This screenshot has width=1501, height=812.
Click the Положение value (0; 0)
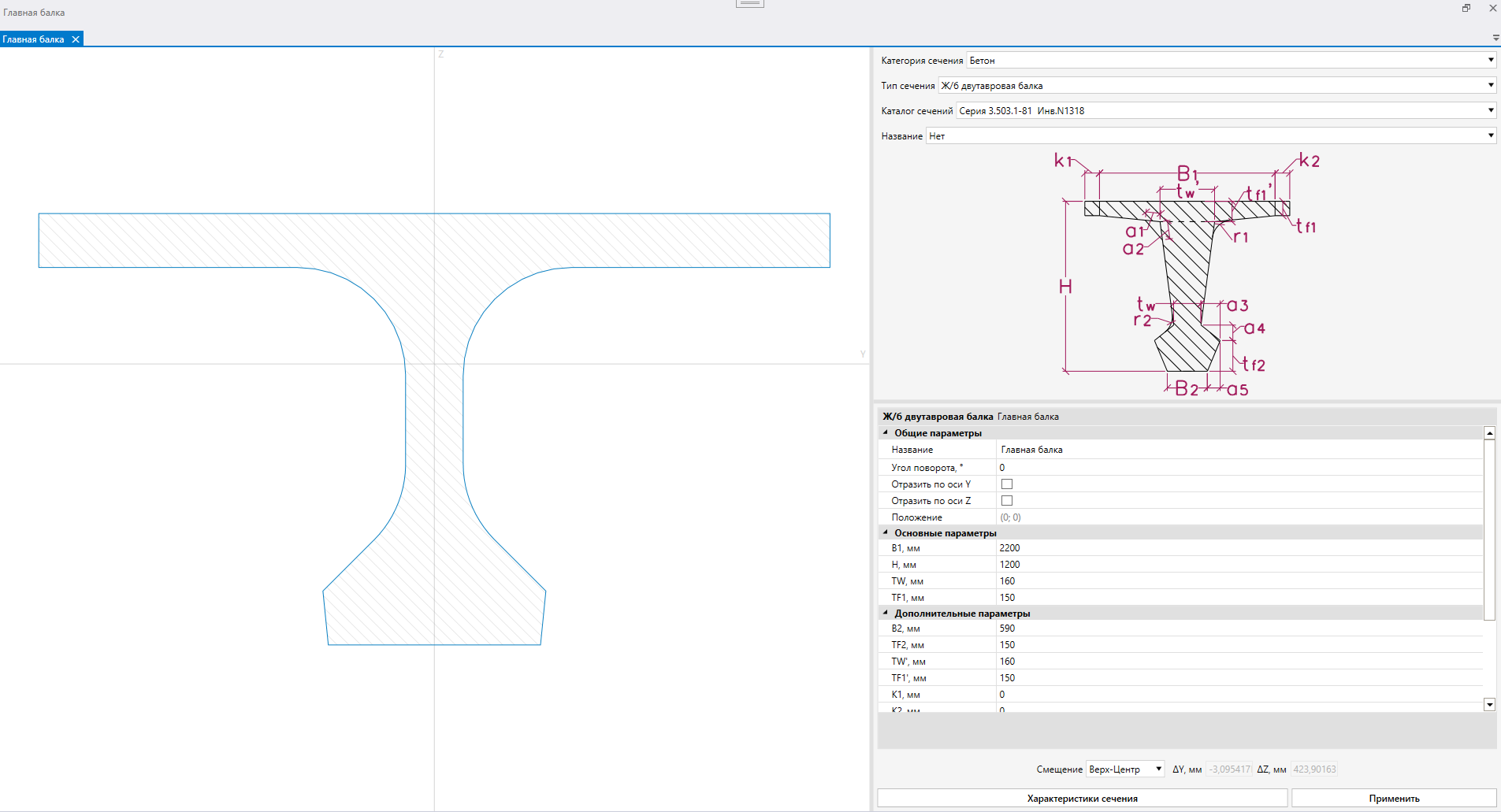(1239, 517)
